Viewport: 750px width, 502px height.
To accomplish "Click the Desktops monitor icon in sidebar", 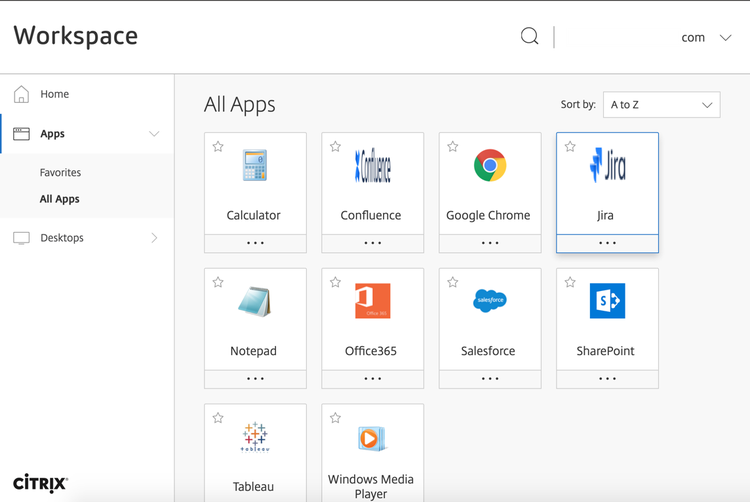I will (x=21, y=238).
